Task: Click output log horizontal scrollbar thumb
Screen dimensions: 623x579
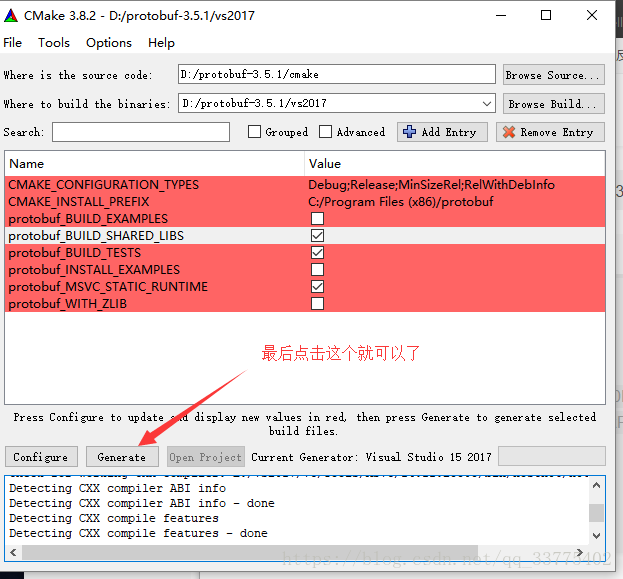Action: pos(250,552)
